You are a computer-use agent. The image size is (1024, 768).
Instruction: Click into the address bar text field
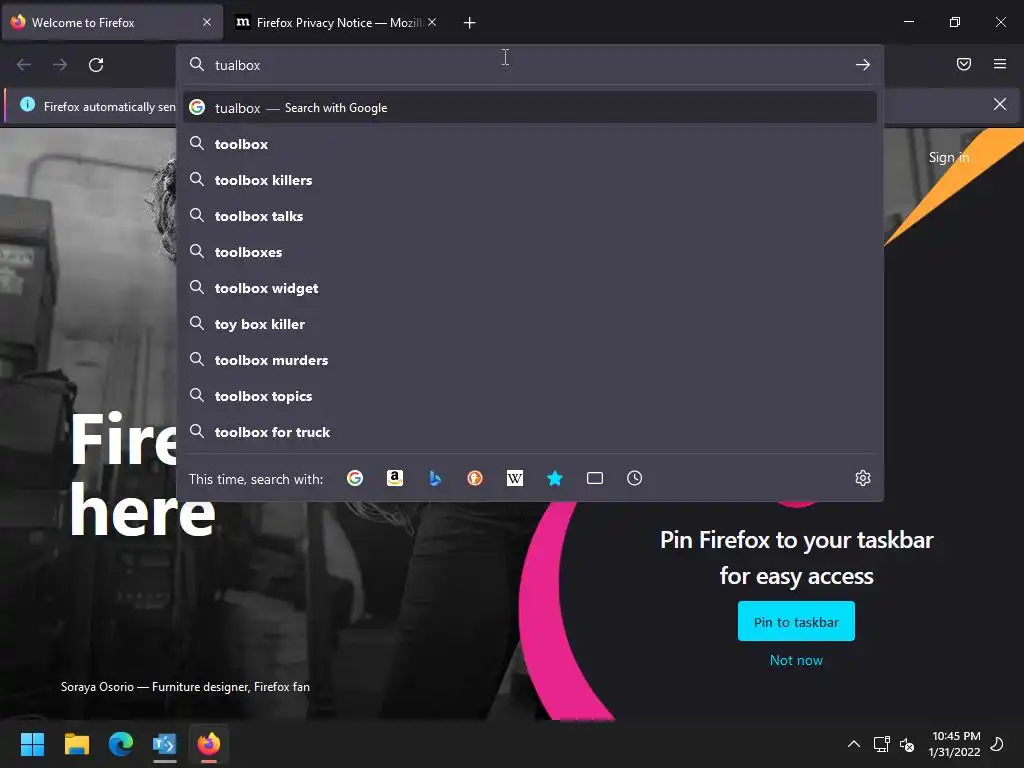(x=529, y=65)
